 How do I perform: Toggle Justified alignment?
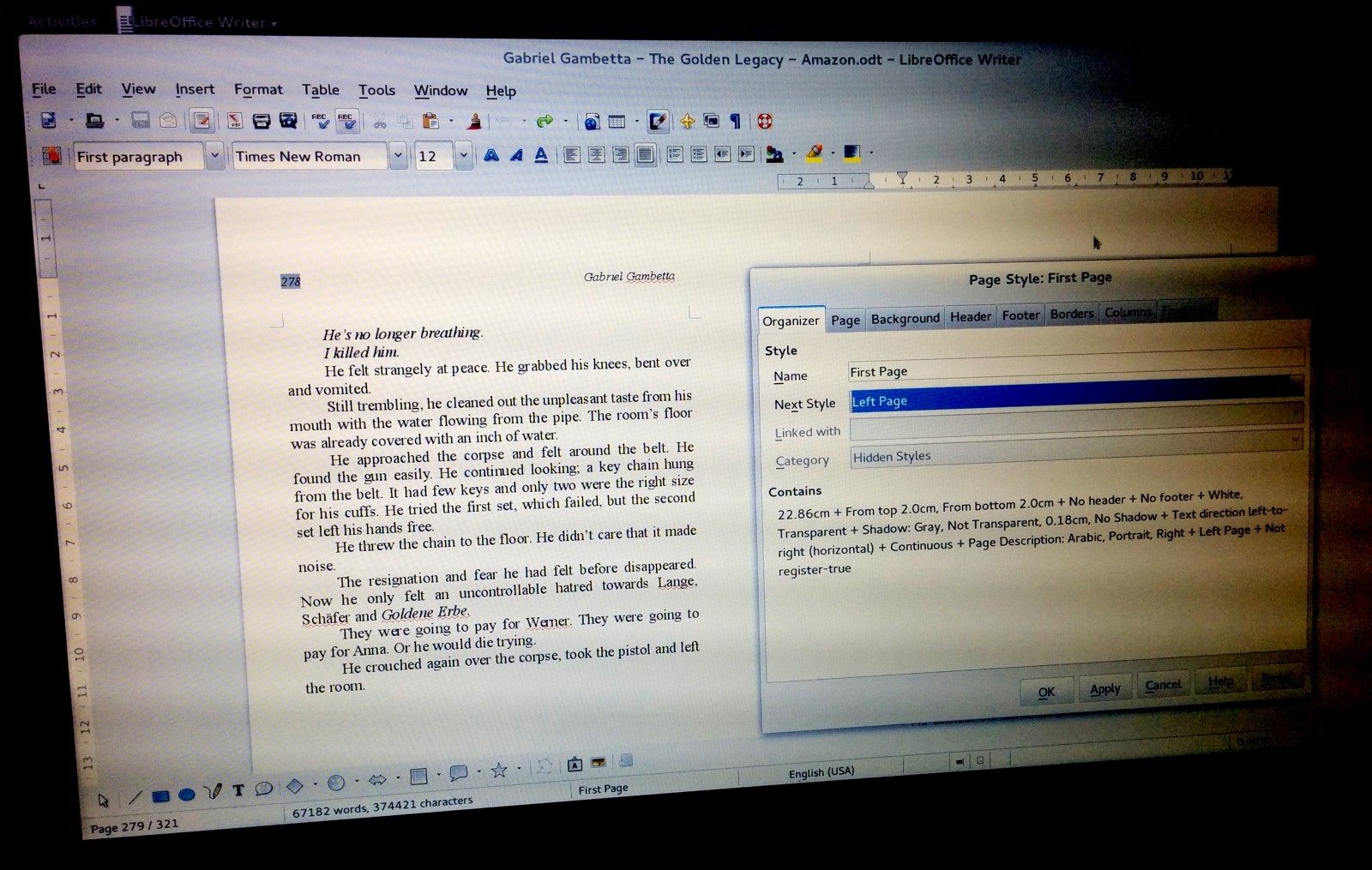(645, 154)
